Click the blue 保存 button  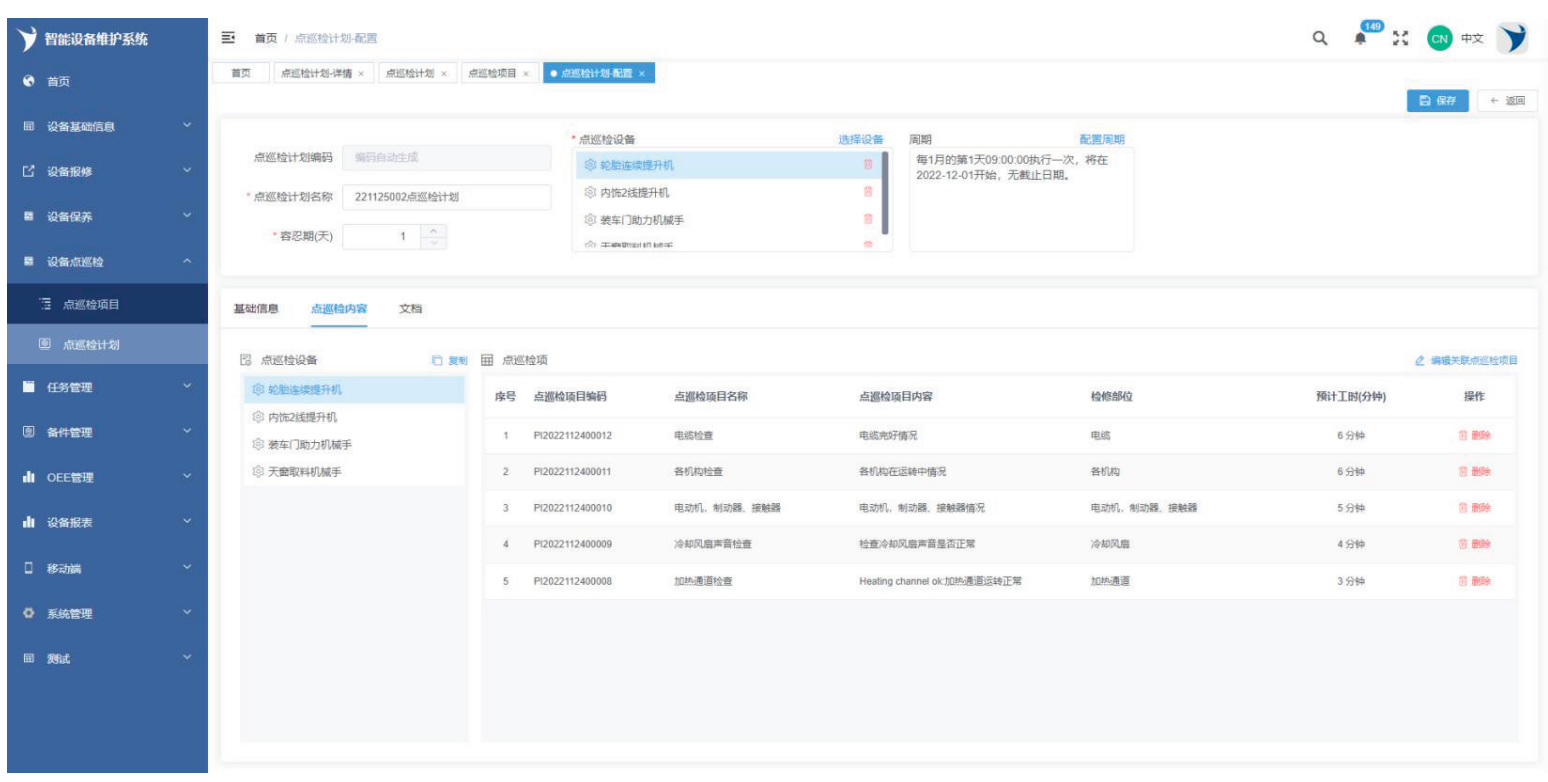coord(1437,101)
